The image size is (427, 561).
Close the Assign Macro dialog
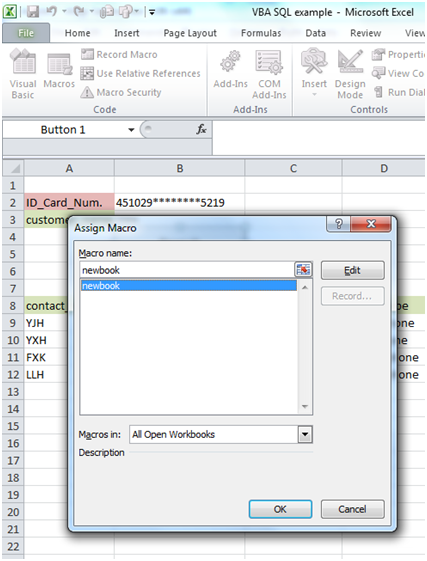point(371,224)
